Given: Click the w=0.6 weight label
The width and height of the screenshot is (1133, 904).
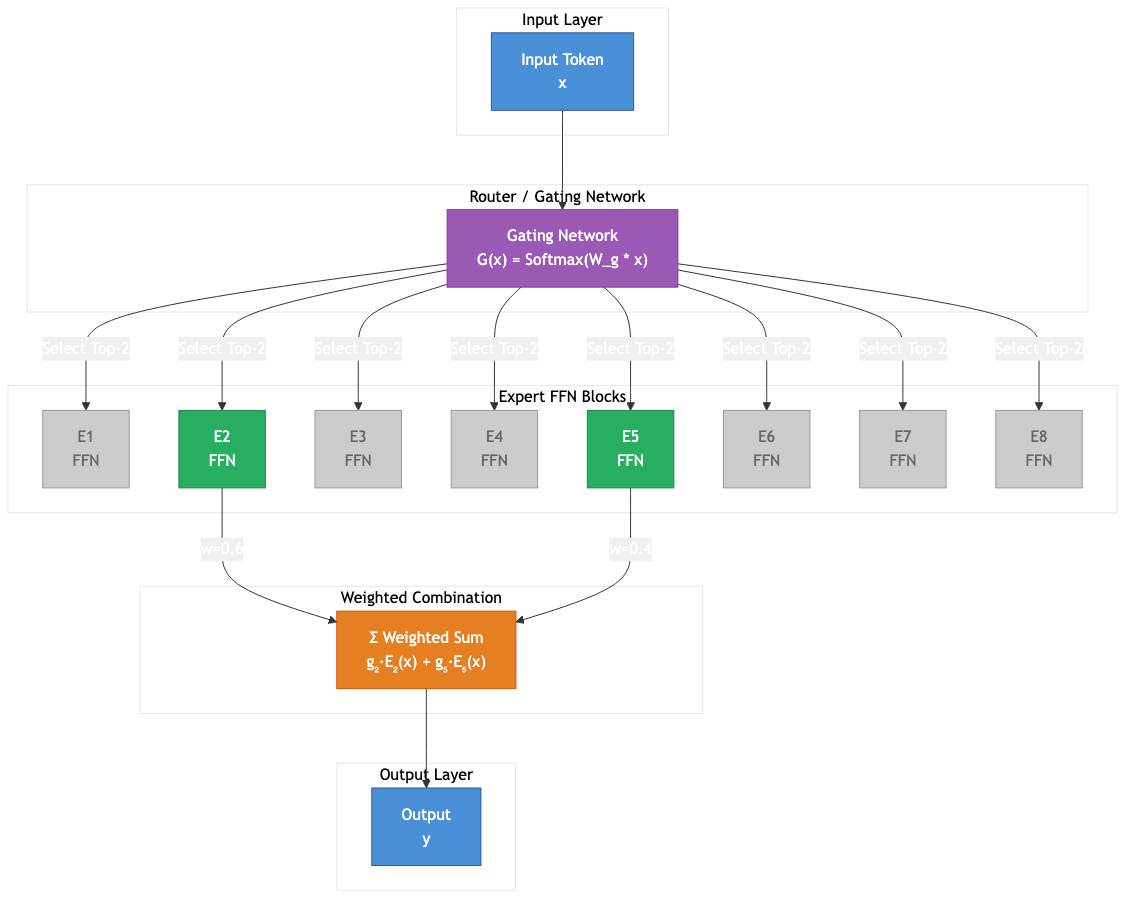Looking at the screenshot, I should coord(223,548).
